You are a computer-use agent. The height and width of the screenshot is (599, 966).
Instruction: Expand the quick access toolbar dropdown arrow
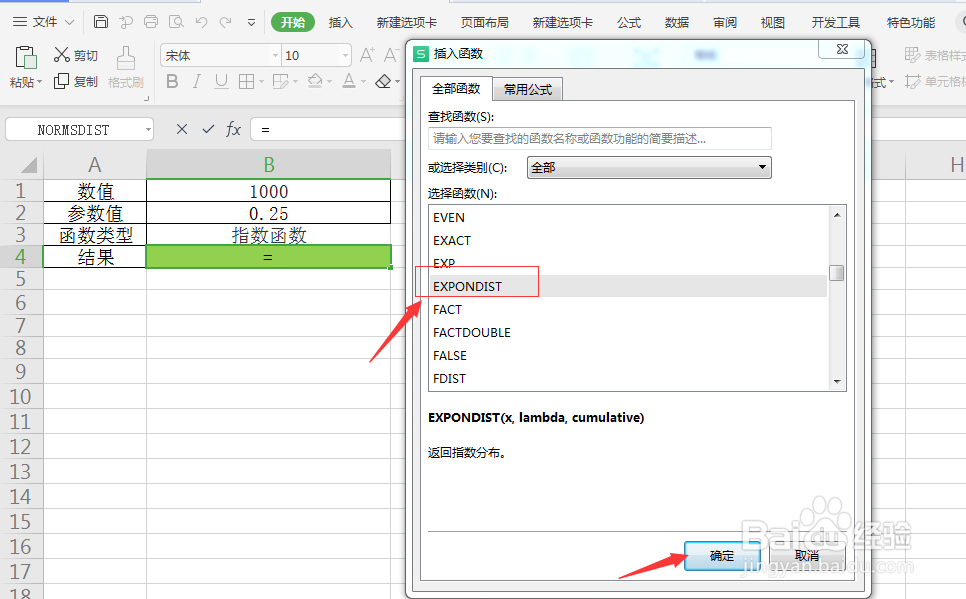pyautogui.click(x=251, y=23)
